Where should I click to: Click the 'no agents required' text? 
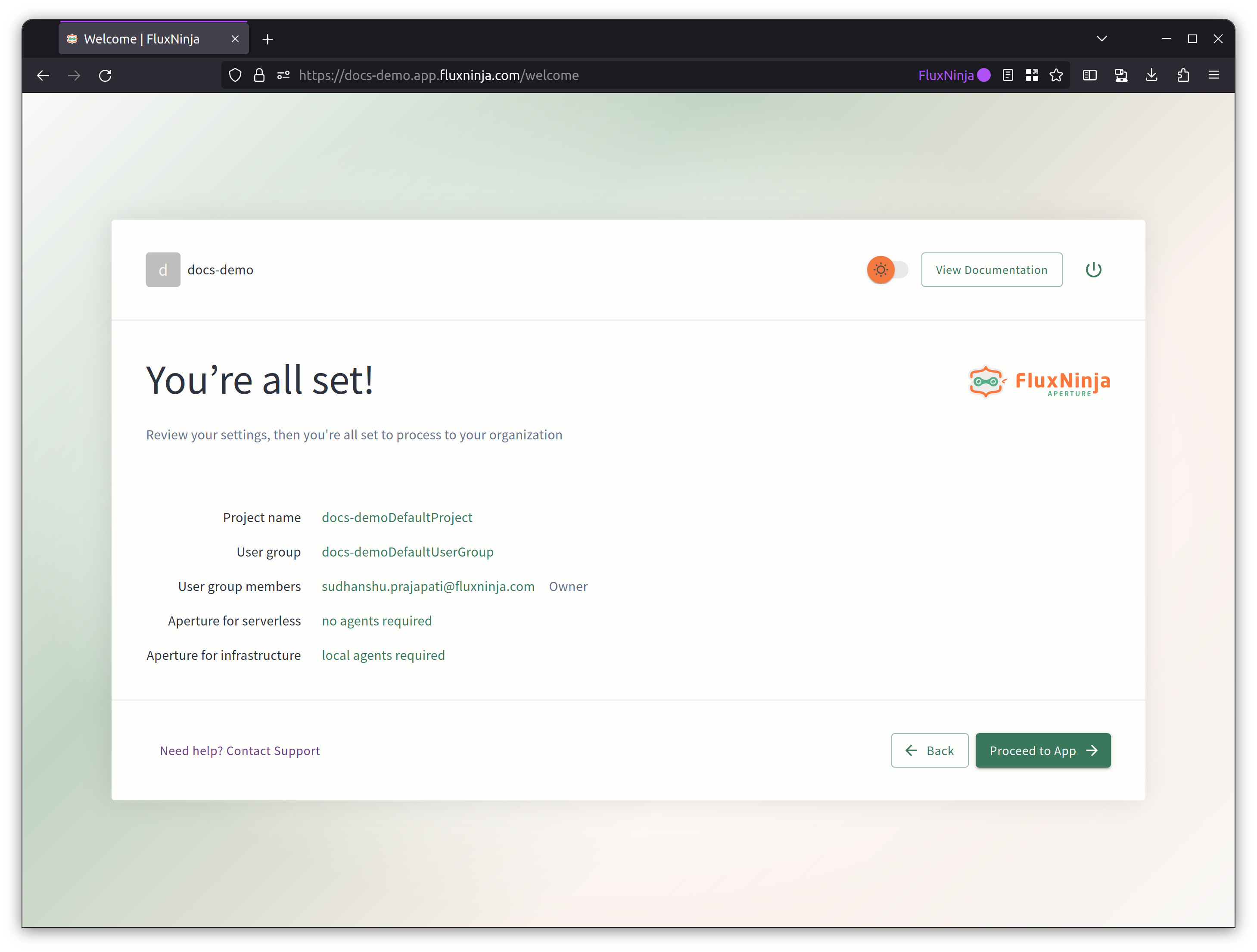pyautogui.click(x=377, y=621)
